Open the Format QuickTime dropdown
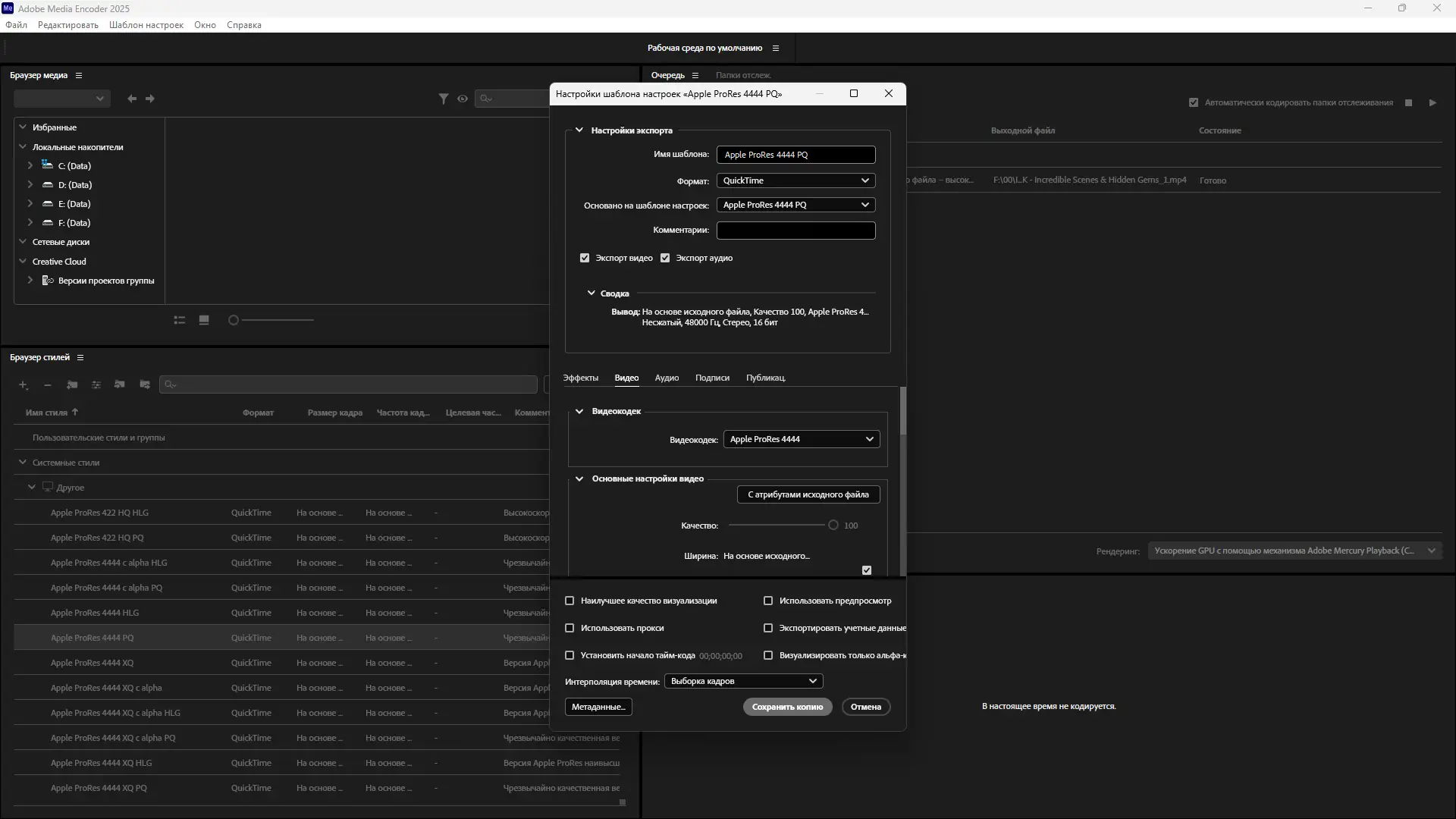 795,180
